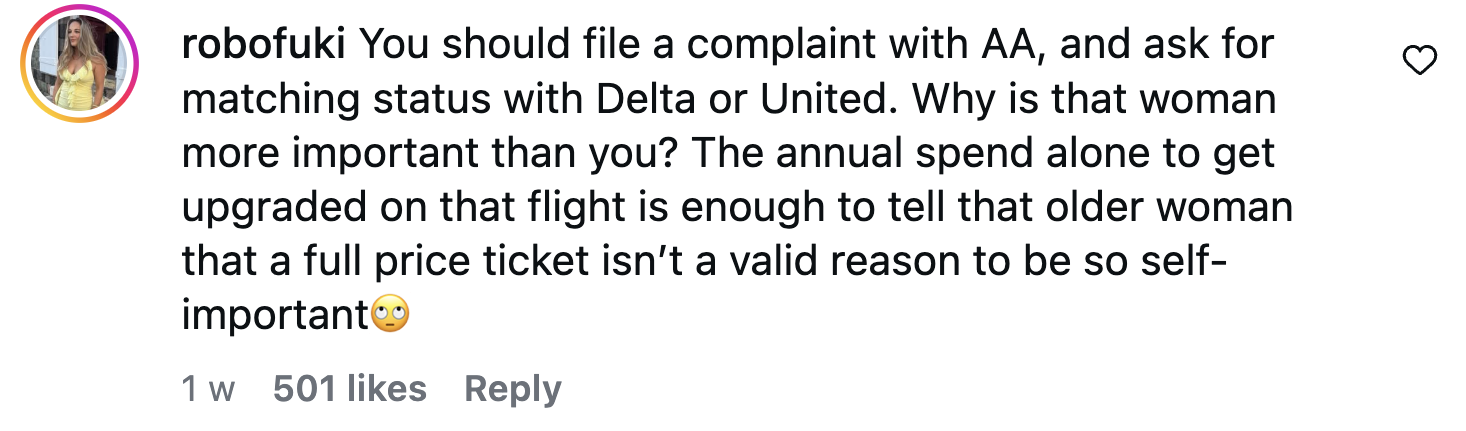Click the phrase "older woman" in the comment
Screen dimensions: 1466x431
[1183, 208]
